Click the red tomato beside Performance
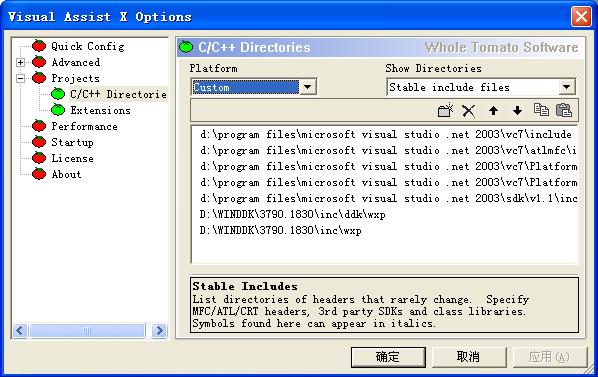598x377 pixels. point(39,126)
